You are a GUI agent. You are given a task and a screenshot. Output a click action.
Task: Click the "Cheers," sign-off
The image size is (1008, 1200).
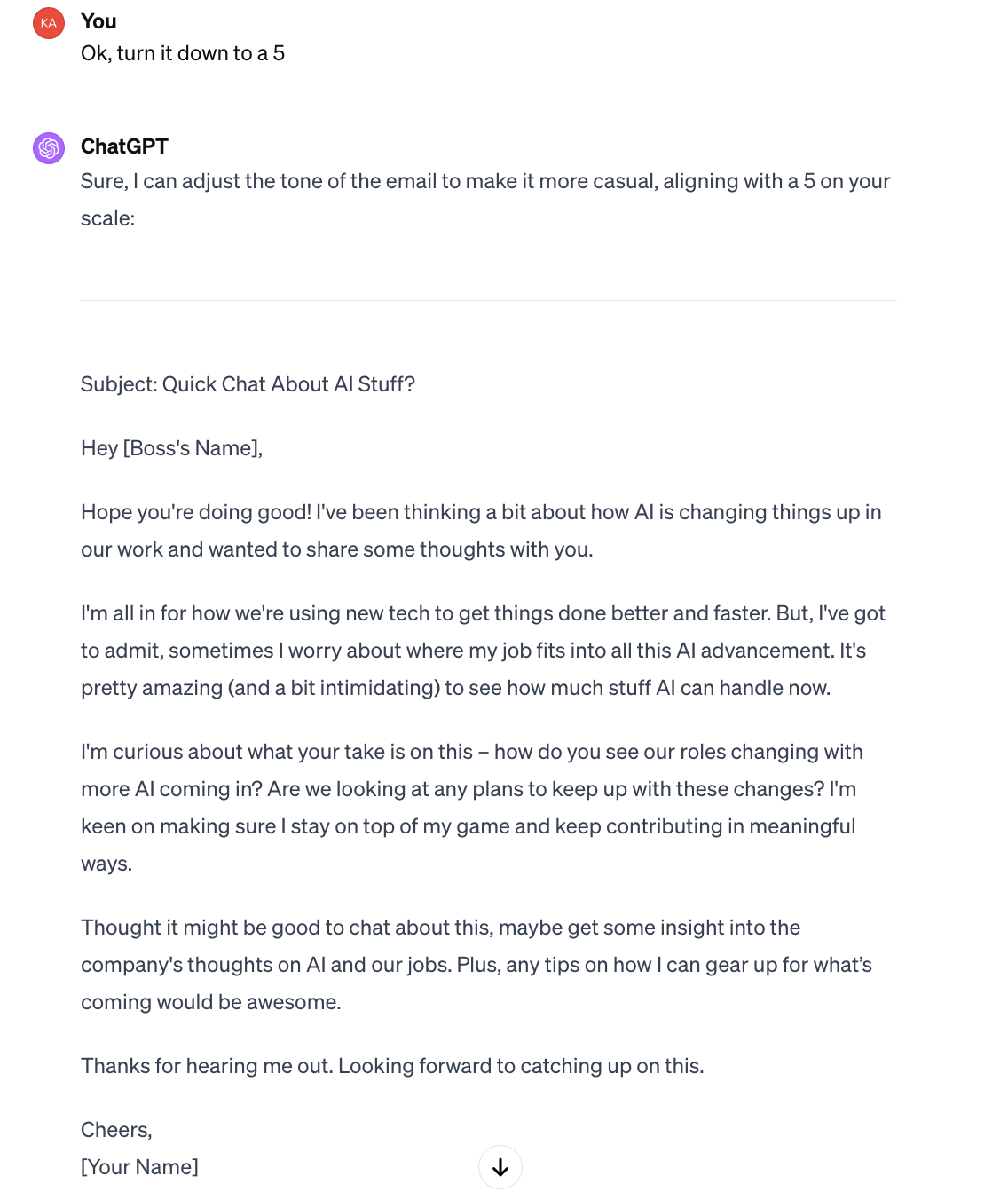(116, 1130)
